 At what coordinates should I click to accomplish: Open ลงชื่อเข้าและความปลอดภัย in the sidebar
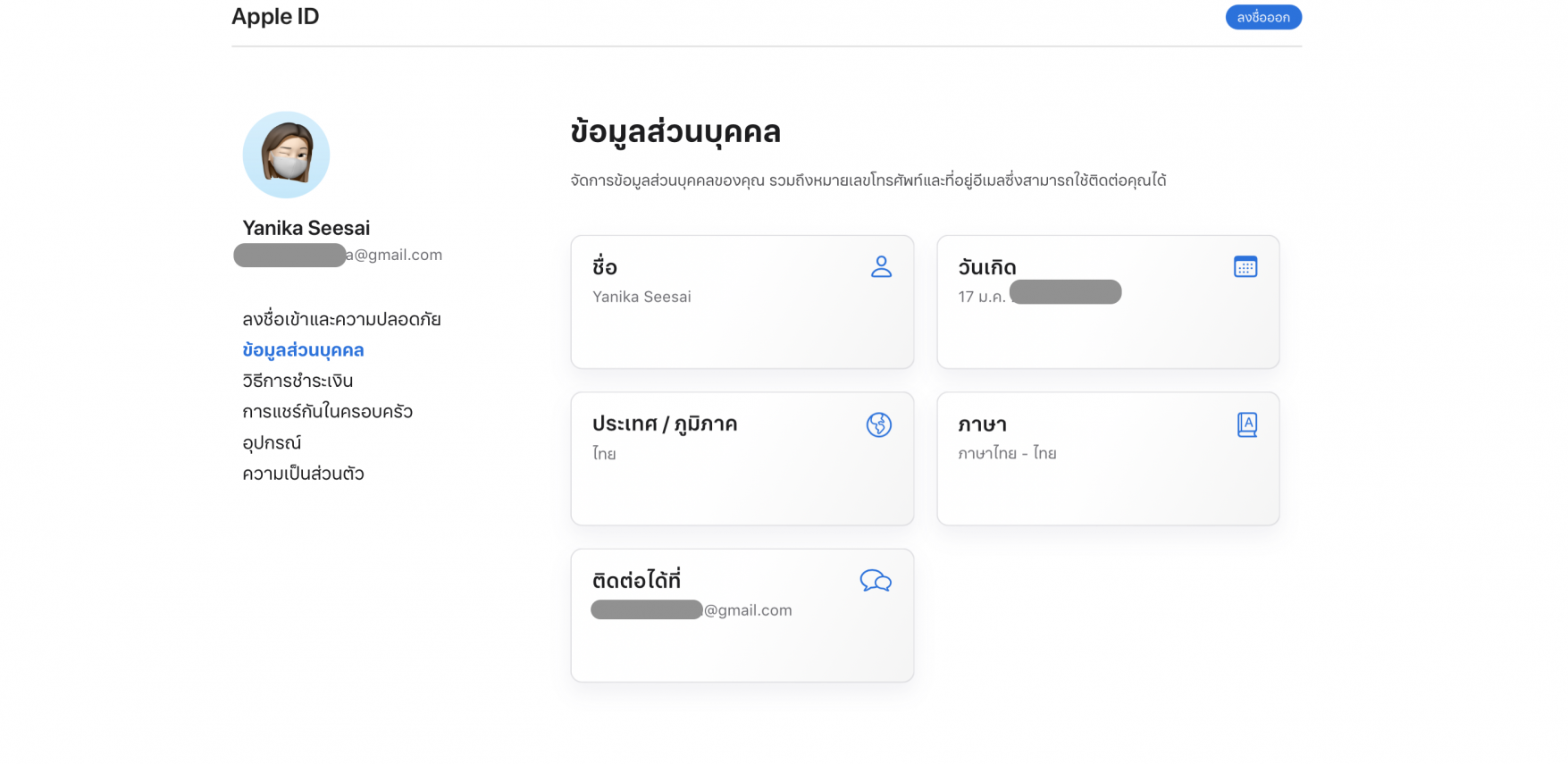click(341, 319)
